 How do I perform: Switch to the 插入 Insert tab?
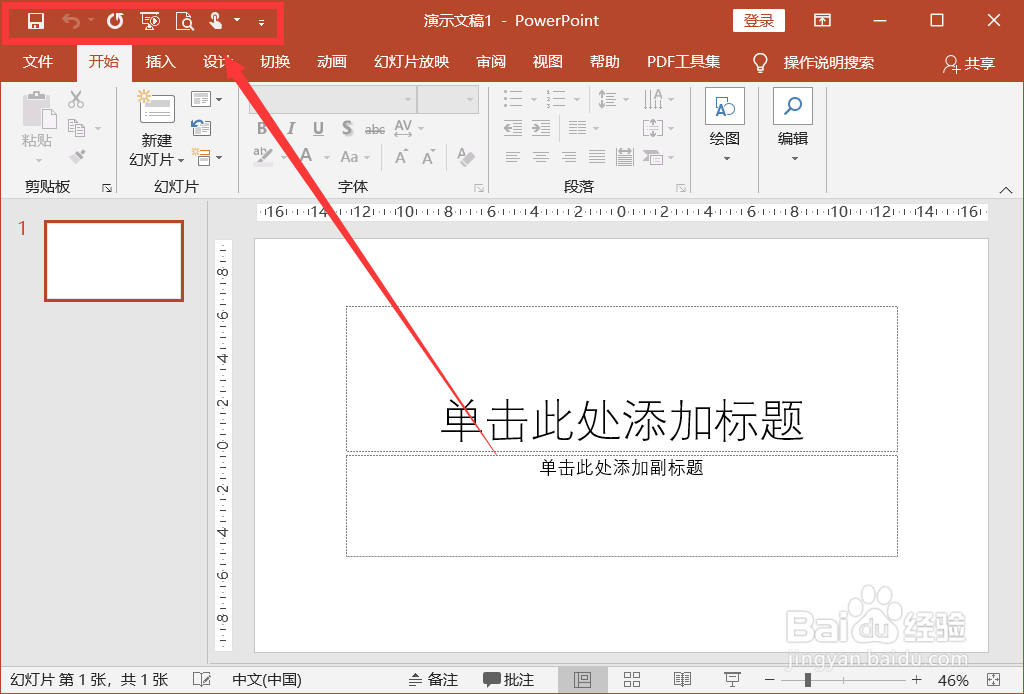coord(161,62)
